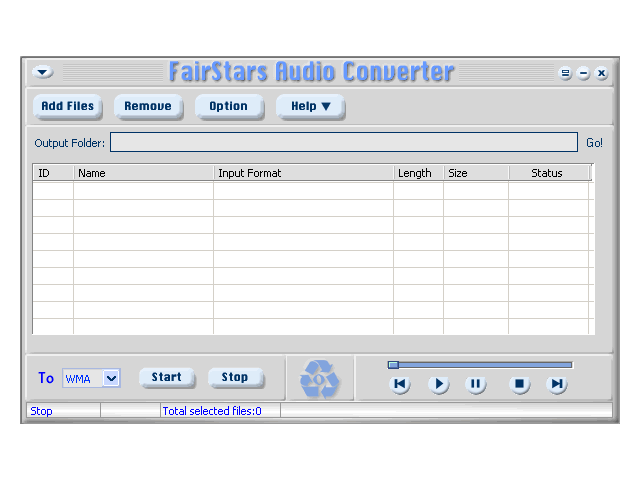
Task: Open the title bar dropdown arrow menu
Action: pyautogui.click(x=43, y=73)
